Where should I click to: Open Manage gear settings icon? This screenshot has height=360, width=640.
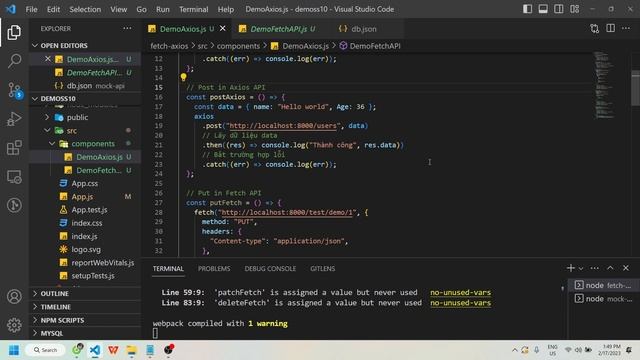[x=14, y=325]
